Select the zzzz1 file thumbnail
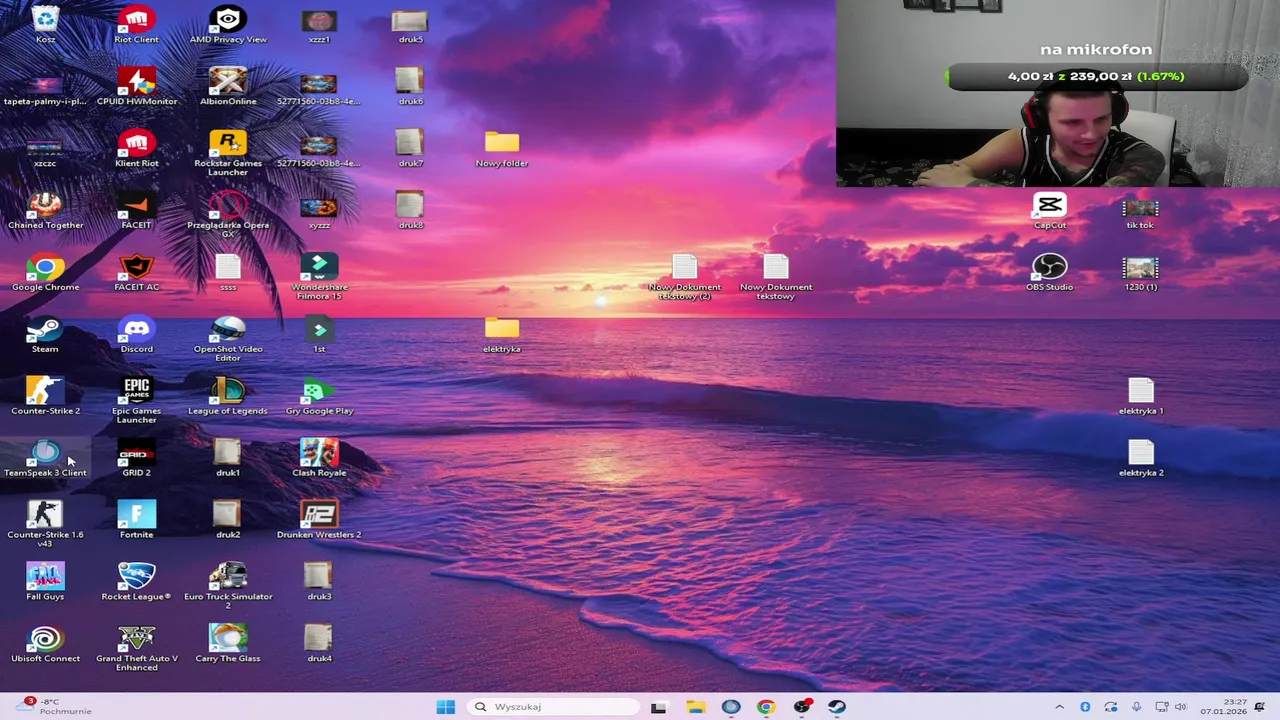1280x720 pixels. (319, 26)
